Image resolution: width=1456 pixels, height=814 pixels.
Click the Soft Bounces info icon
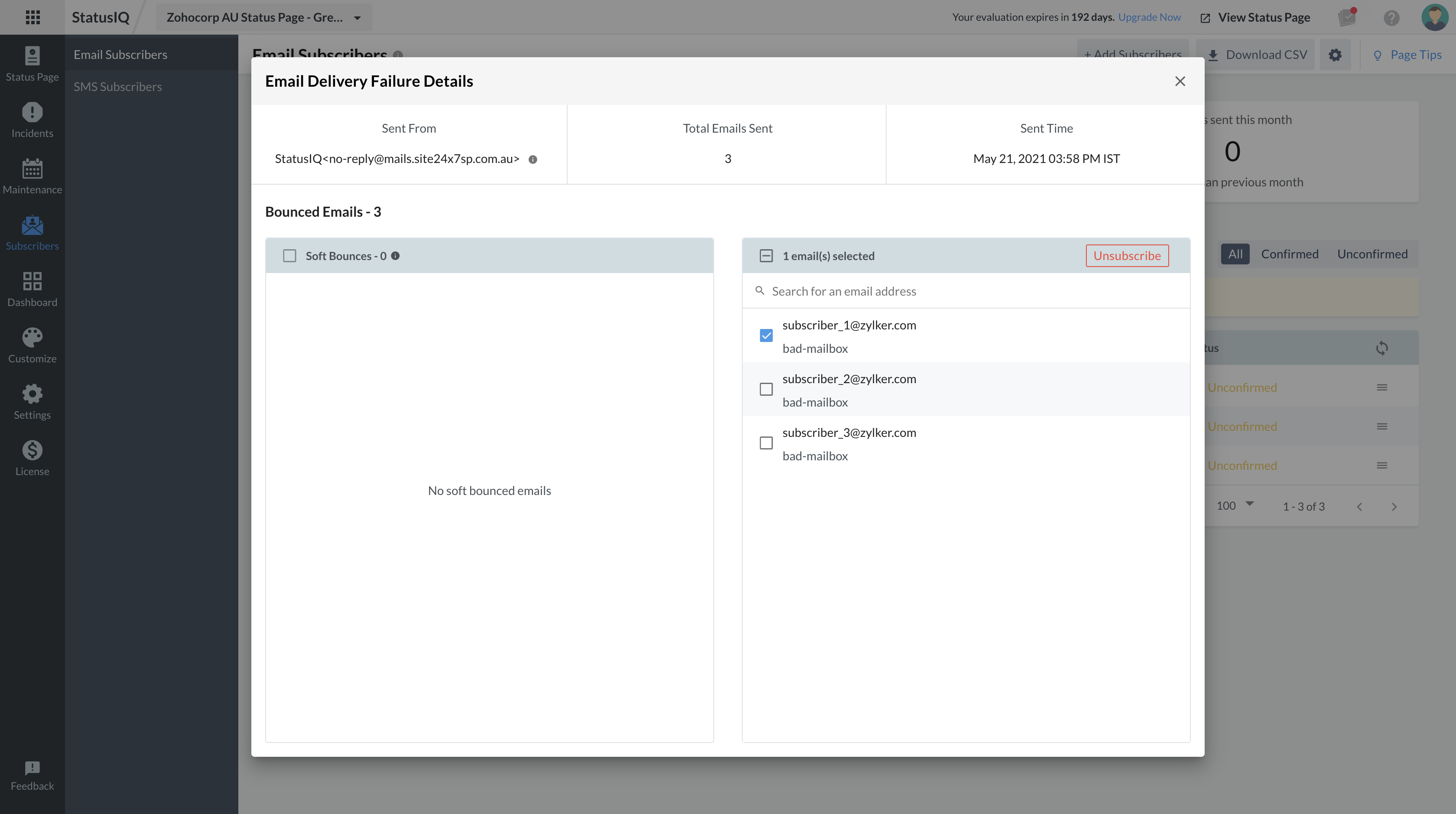click(396, 255)
